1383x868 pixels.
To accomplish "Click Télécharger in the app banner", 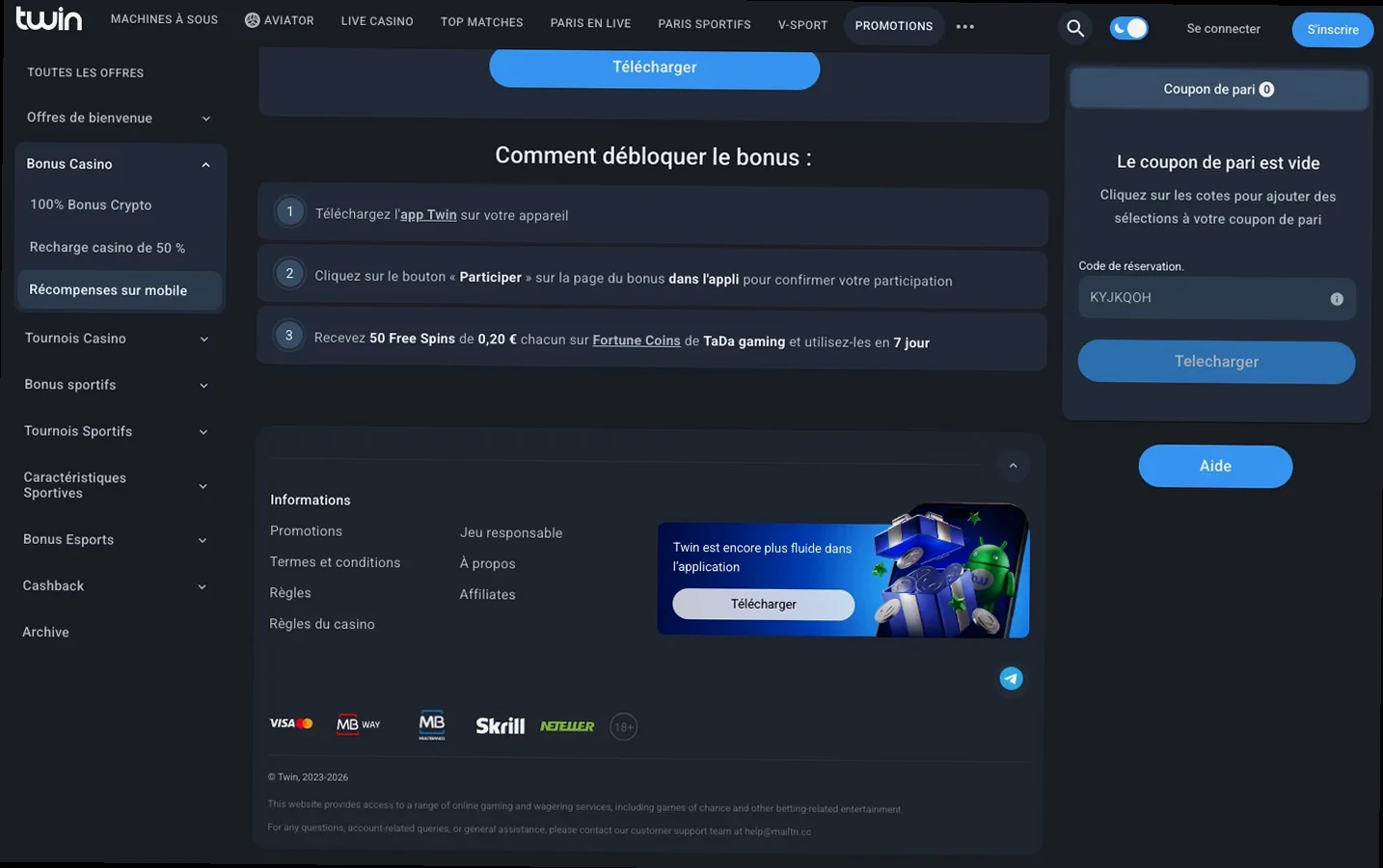I will click(x=763, y=605).
